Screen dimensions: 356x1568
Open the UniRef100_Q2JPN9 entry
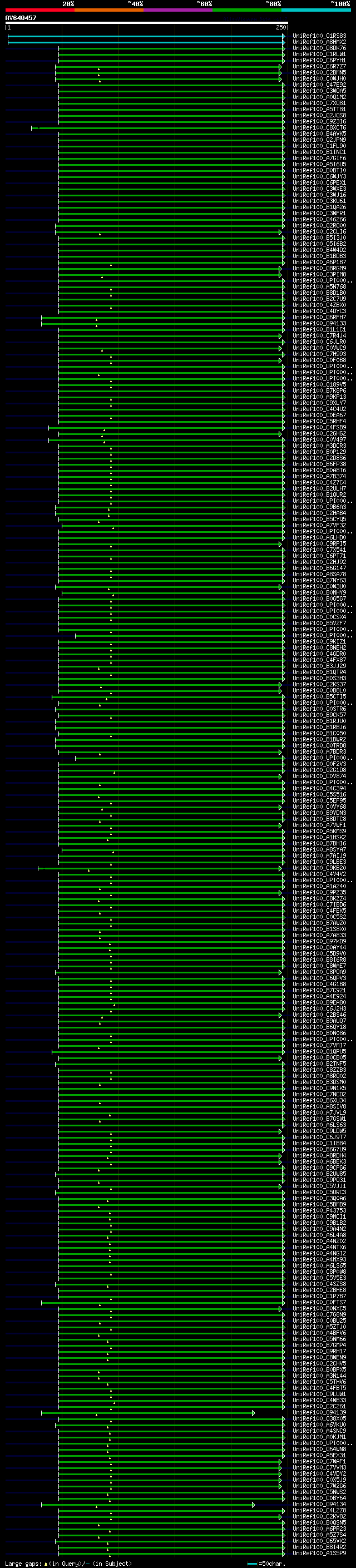319,140
